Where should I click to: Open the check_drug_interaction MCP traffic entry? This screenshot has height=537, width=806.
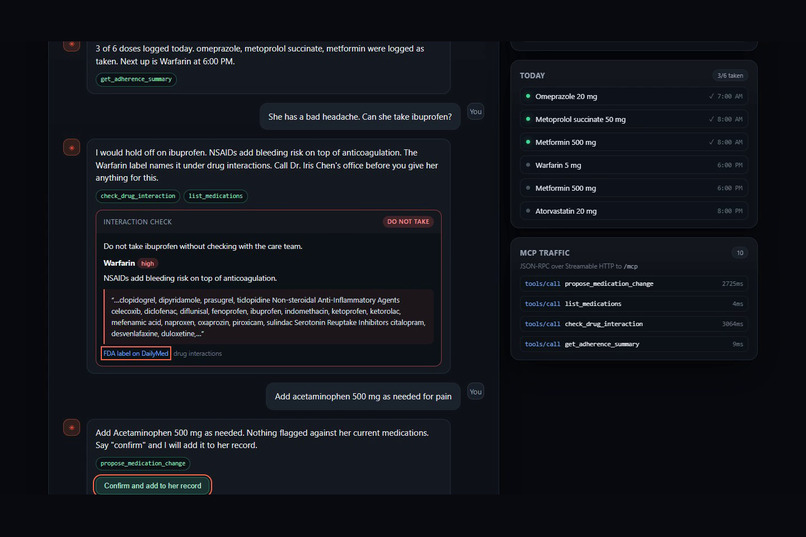633,324
